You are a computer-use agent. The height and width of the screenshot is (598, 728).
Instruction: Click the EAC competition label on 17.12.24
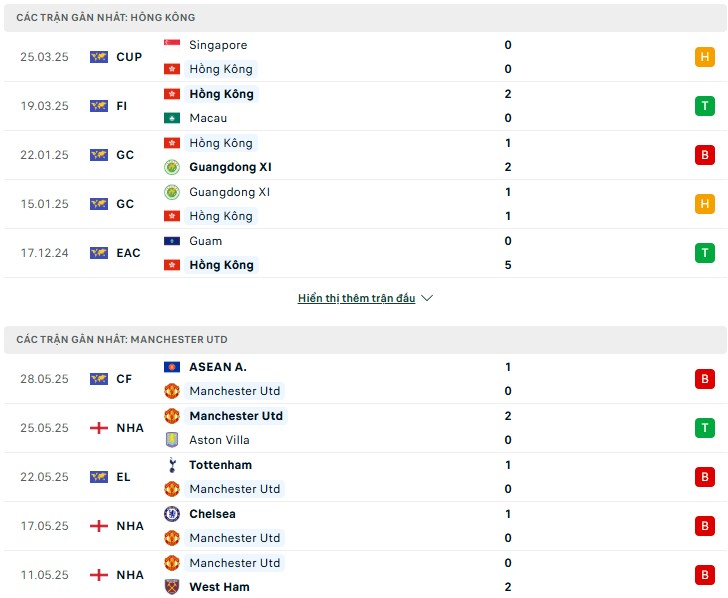tap(128, 253)
